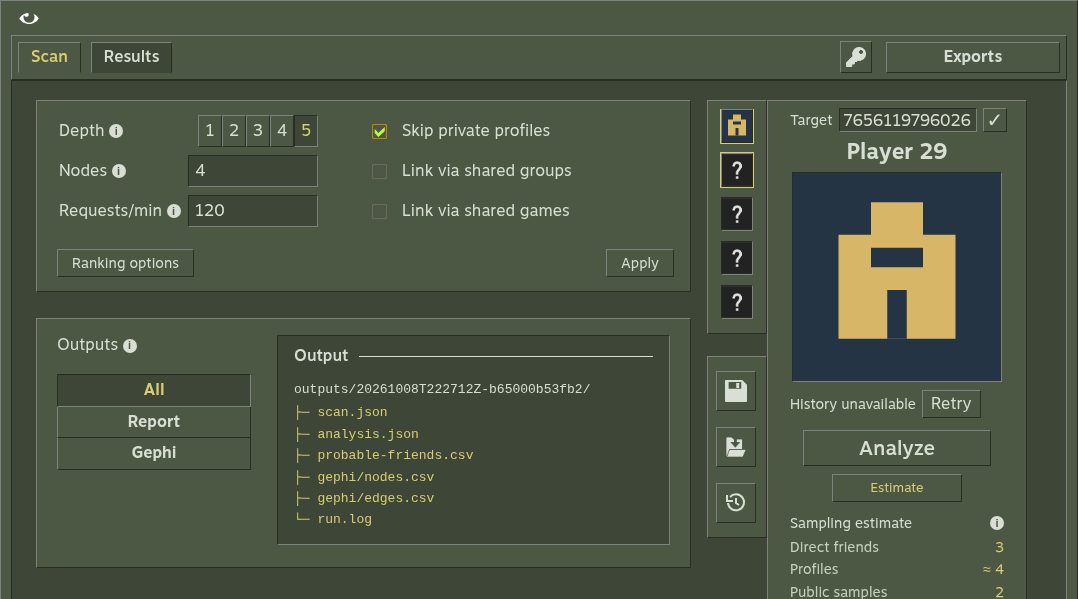Show info for Nodes setting

pyautogui.click(x=119, y=171)
